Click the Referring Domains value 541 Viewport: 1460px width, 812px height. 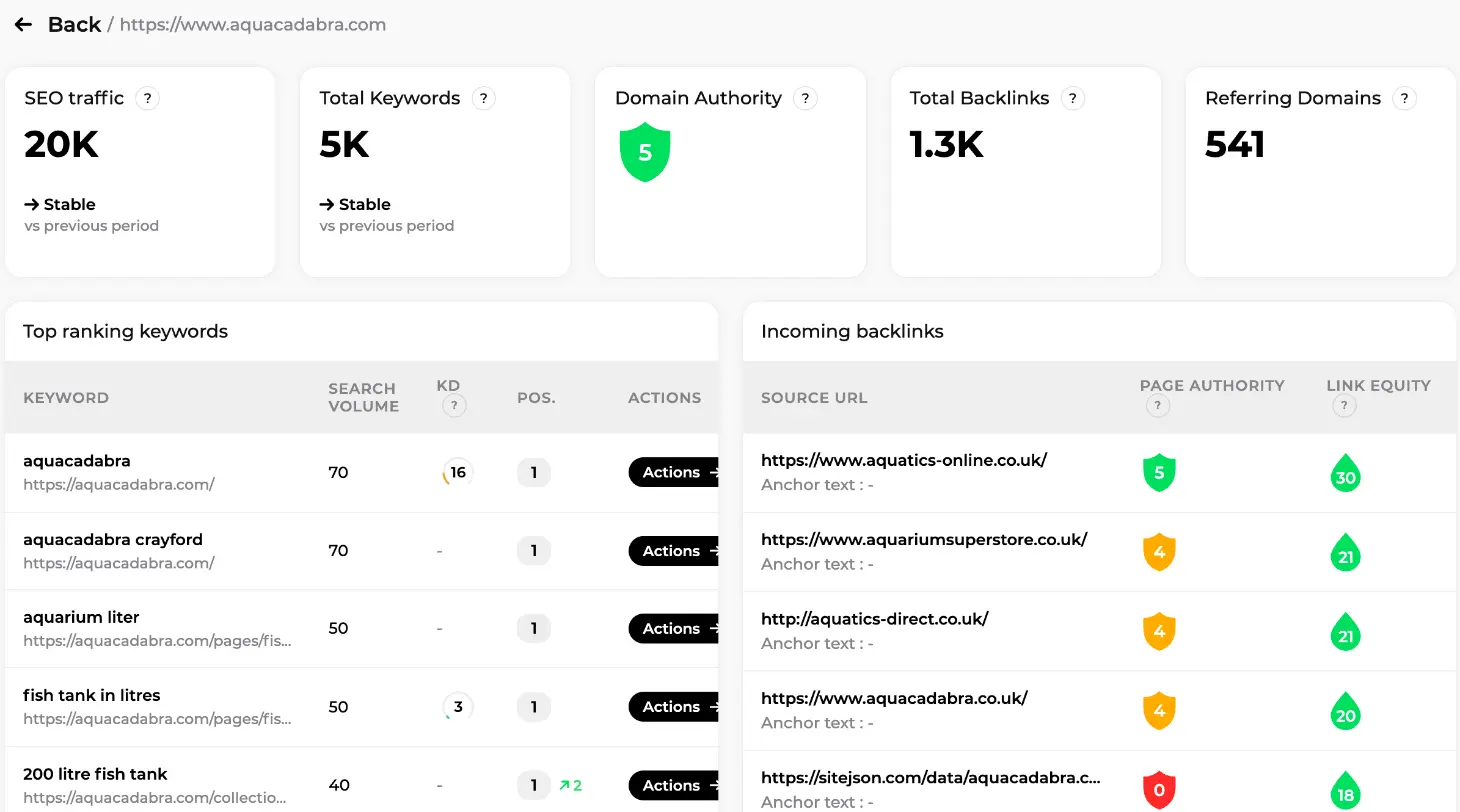pos(1235,145)
